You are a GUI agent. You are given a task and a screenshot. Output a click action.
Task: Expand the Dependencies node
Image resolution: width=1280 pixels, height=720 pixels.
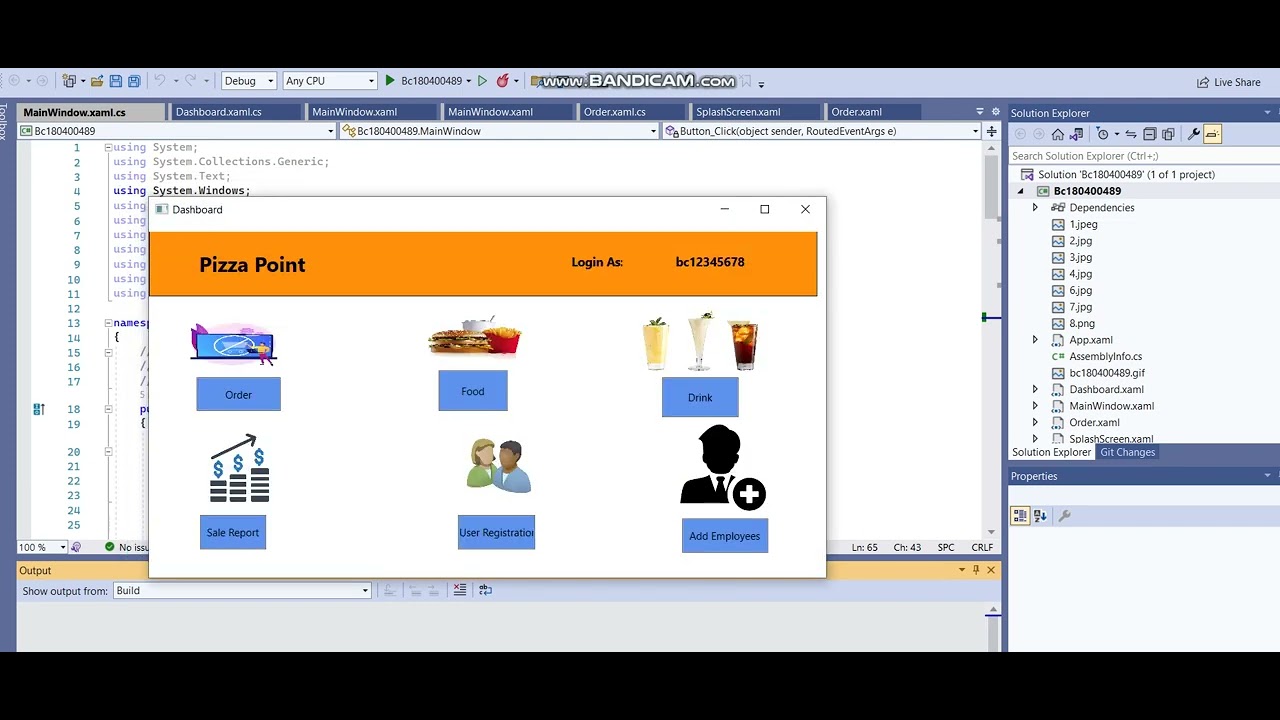click(x=1035, y=208)
